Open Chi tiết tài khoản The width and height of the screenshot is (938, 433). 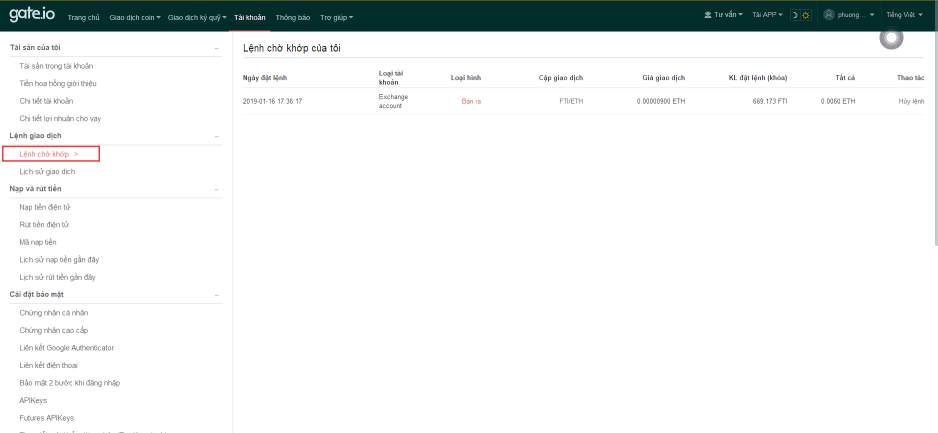click(46, 101)
